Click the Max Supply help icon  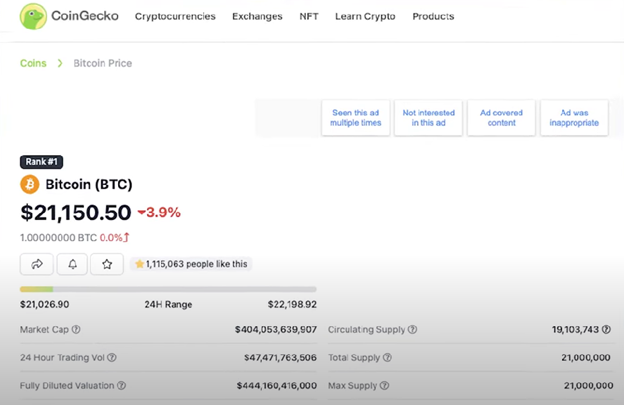coord(384,385)
